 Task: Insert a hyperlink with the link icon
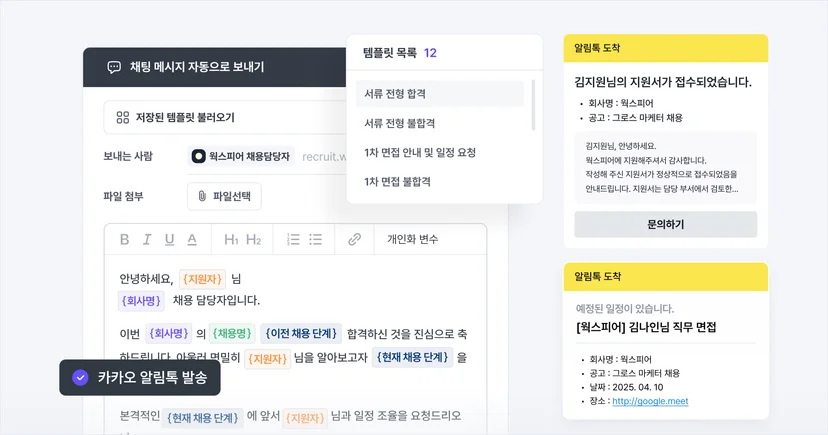354,240
